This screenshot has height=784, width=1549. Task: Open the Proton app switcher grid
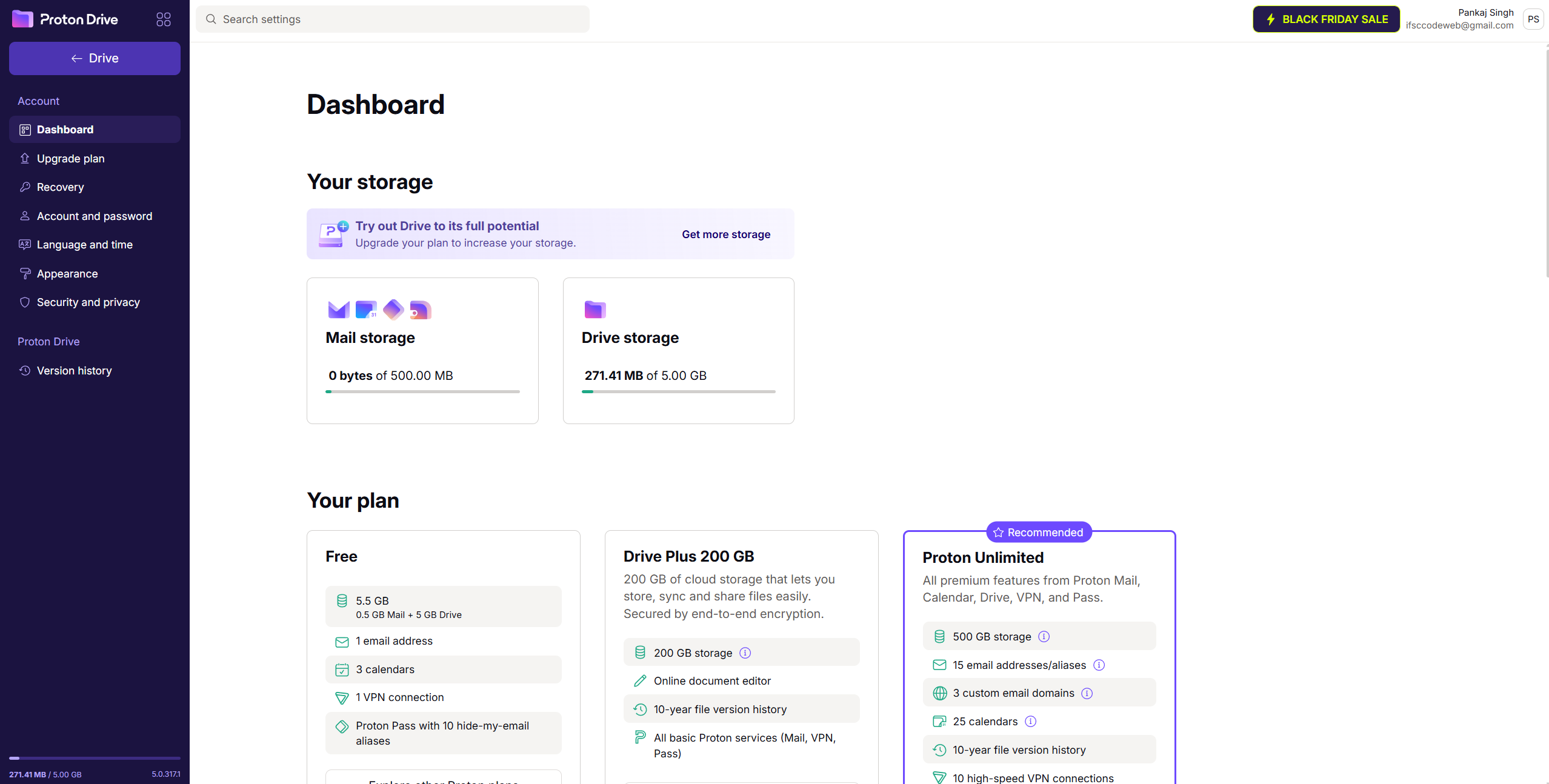(162, 19)
